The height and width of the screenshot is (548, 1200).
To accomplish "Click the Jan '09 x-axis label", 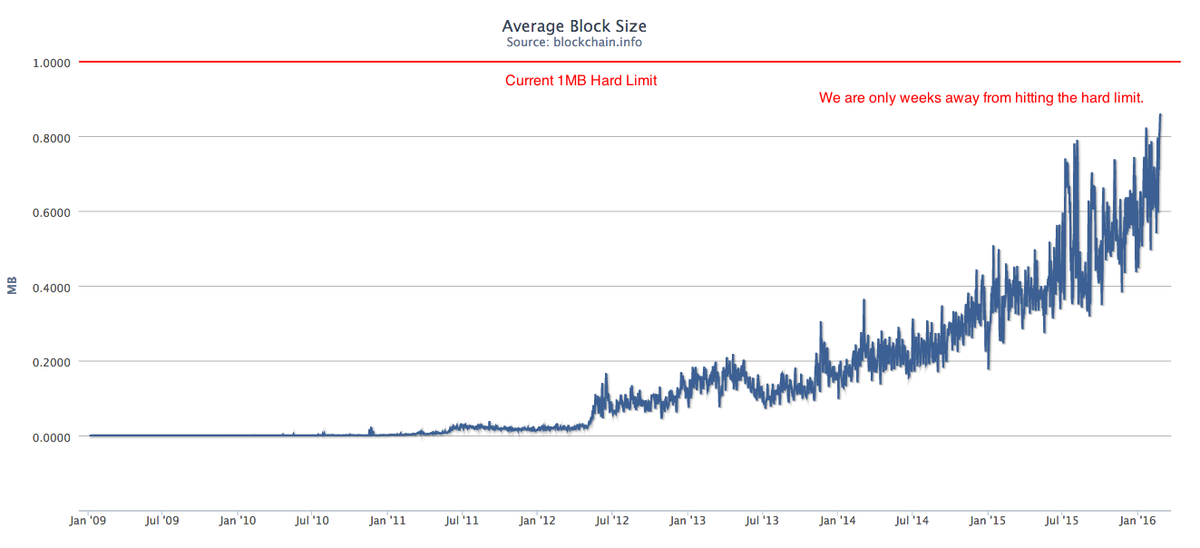I will click(88, 521).
